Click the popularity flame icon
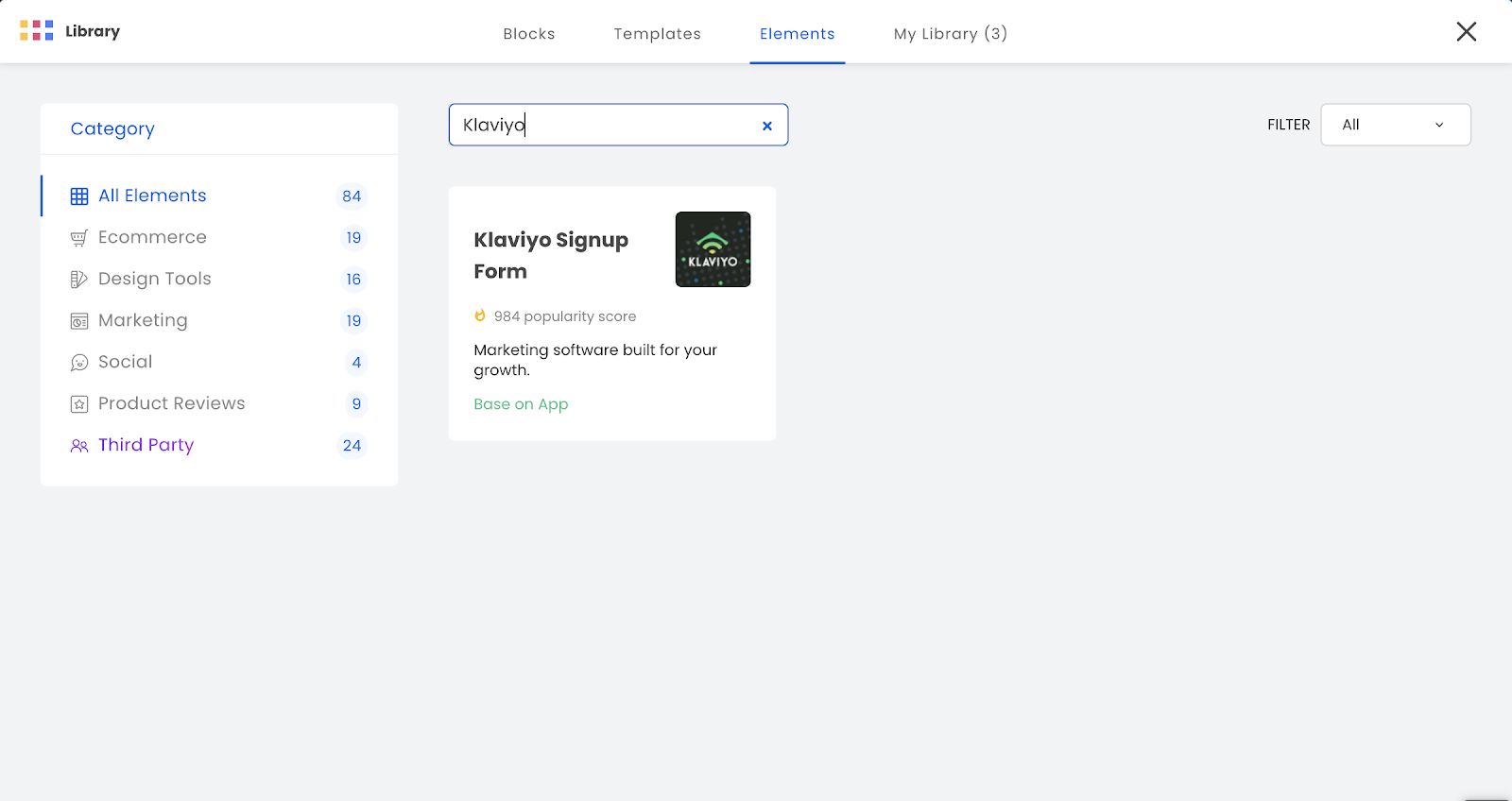Screen dimensions: 1512x801 coord(480,315)
